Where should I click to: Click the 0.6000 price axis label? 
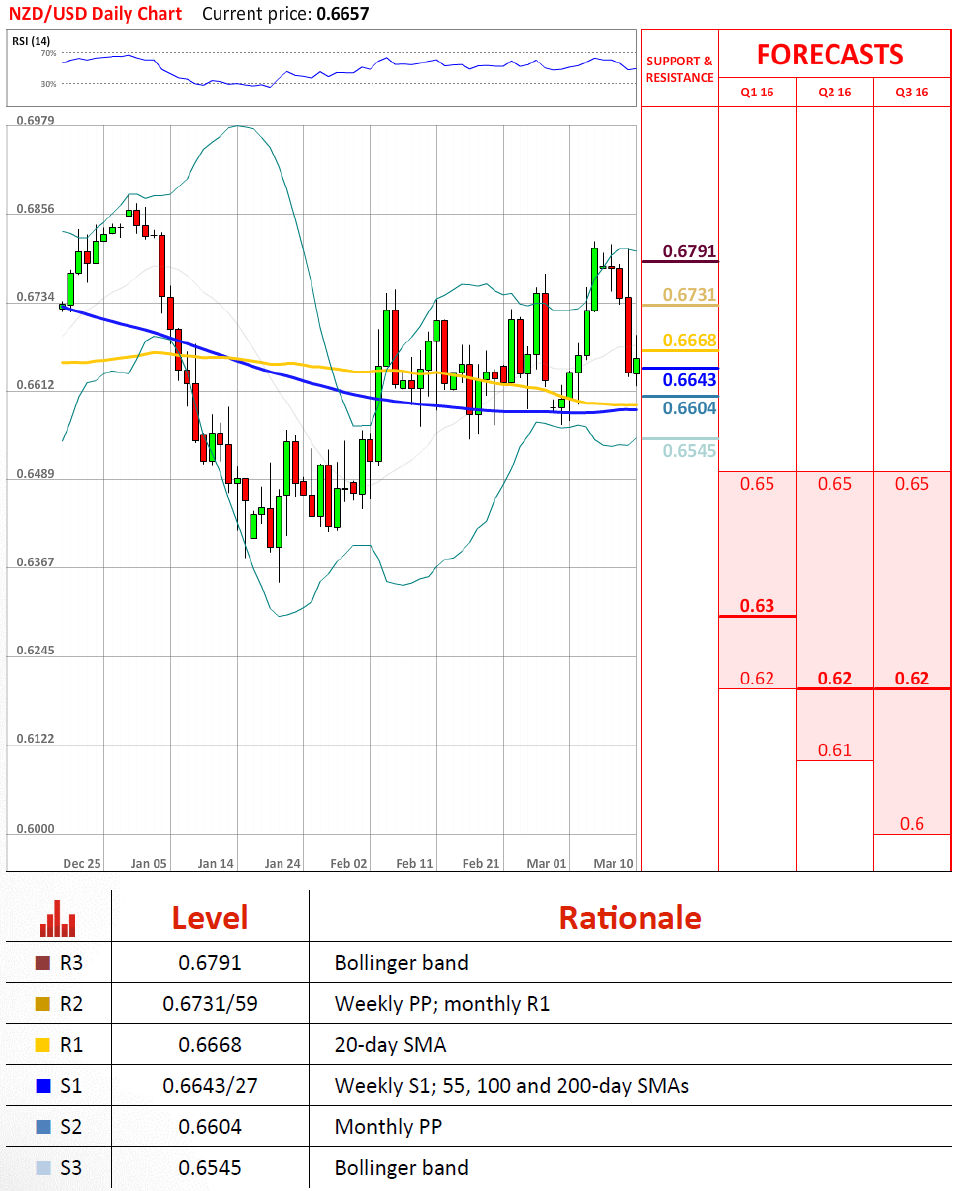[36, 829]
